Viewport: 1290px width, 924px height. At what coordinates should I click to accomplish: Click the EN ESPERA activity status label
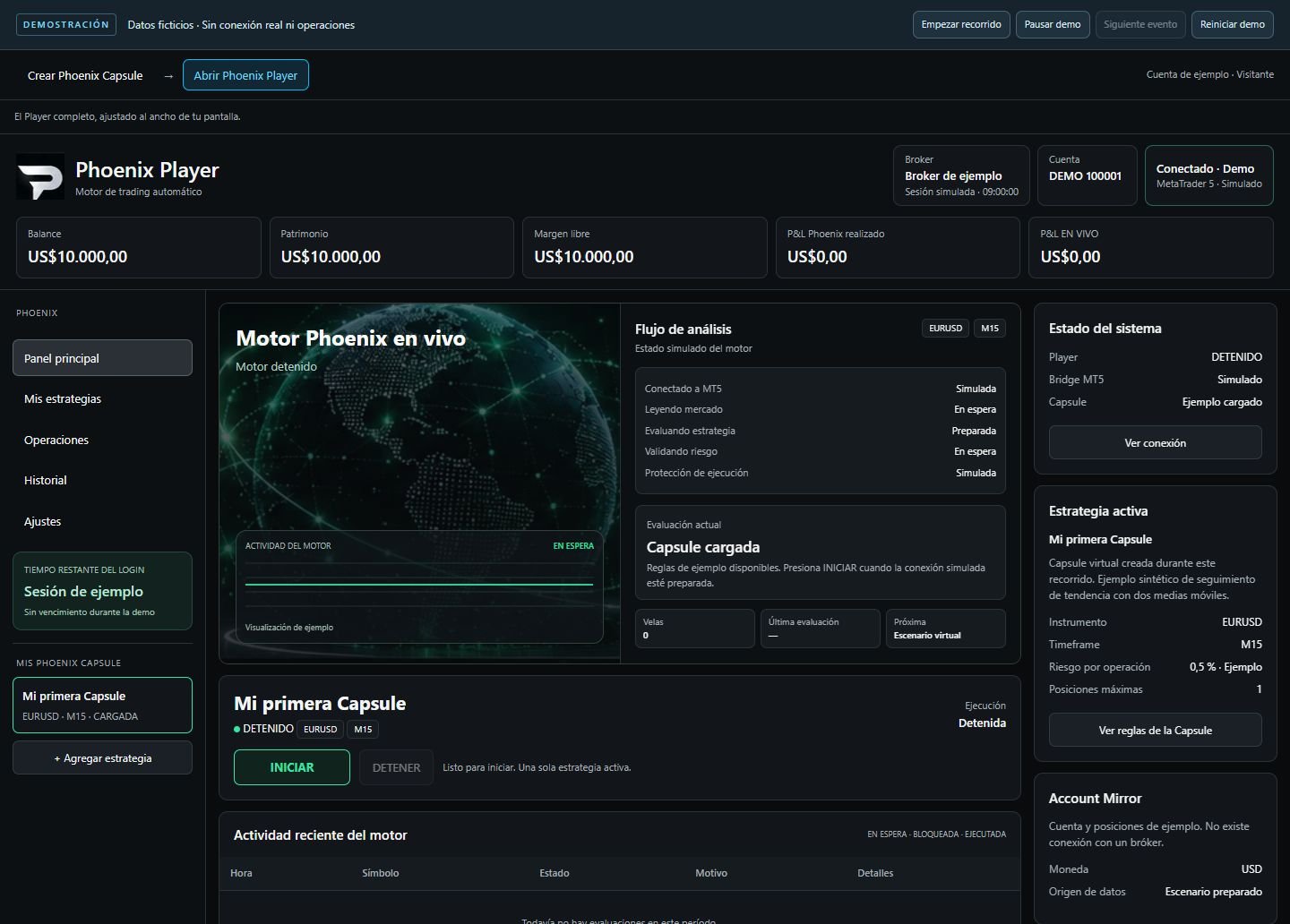coord(573,546)
